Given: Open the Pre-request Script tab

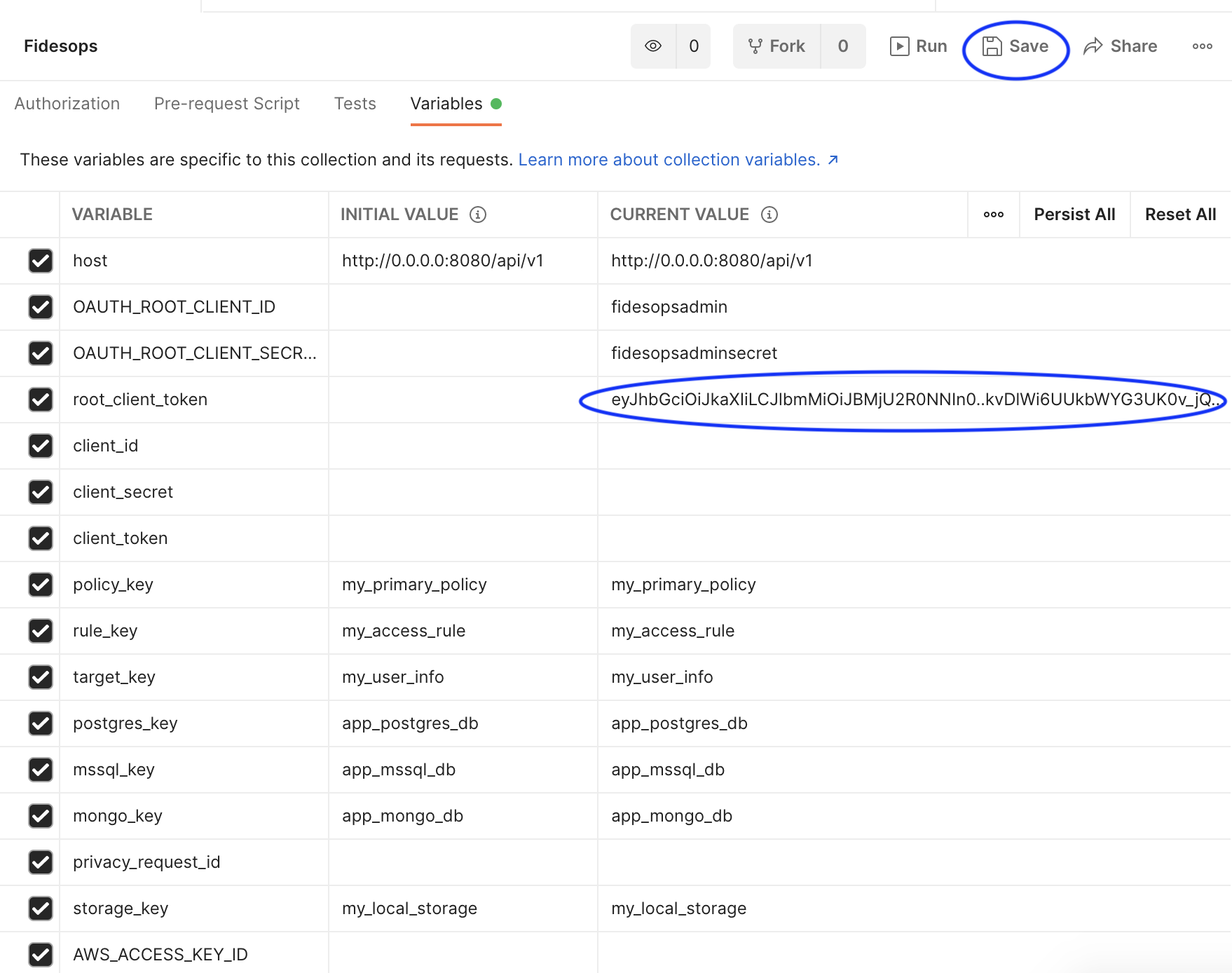Looking at the screenshot, I should click(x=226, y=103).
